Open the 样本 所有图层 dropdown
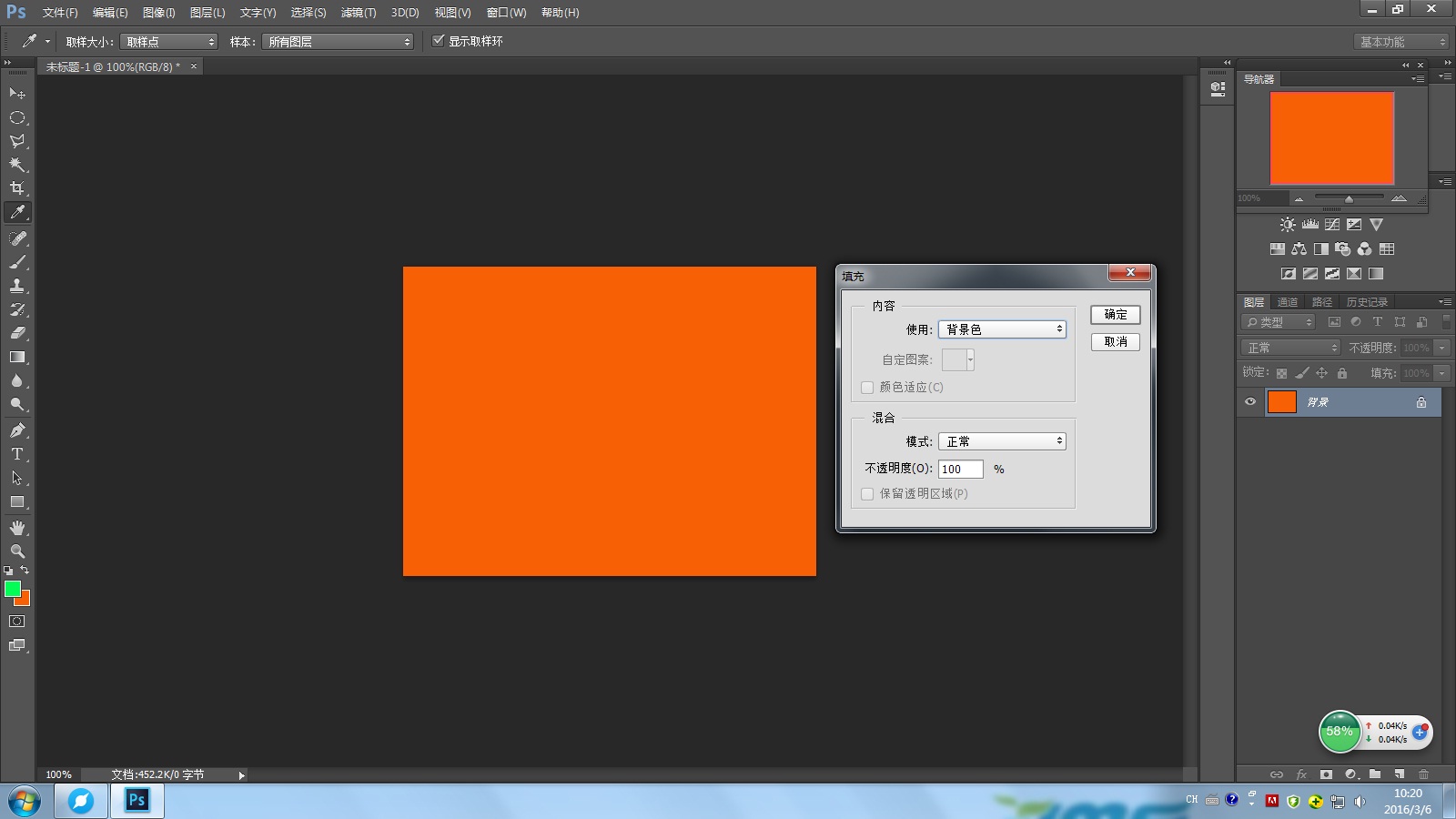 coord(338,42)
